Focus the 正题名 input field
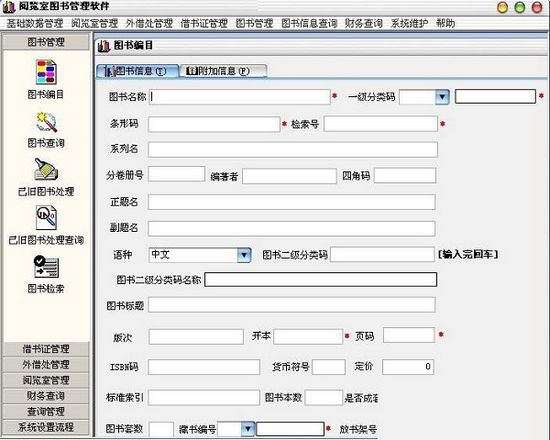 [x=291, y=202]
